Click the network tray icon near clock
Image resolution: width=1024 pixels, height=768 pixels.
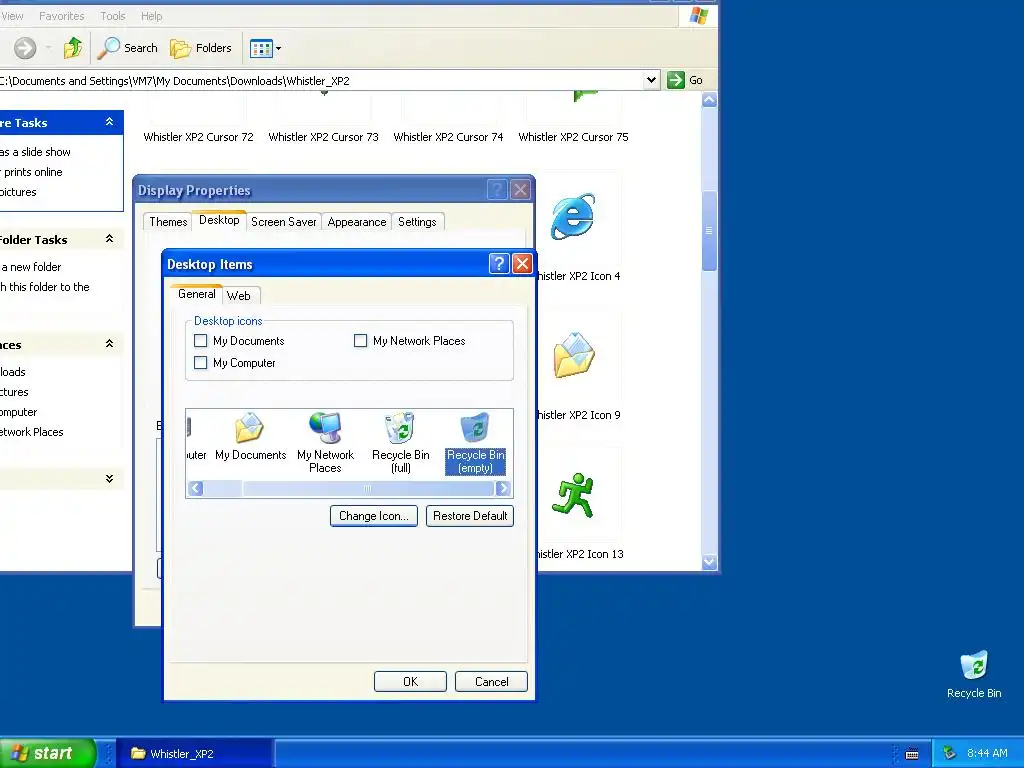[950, 753]
